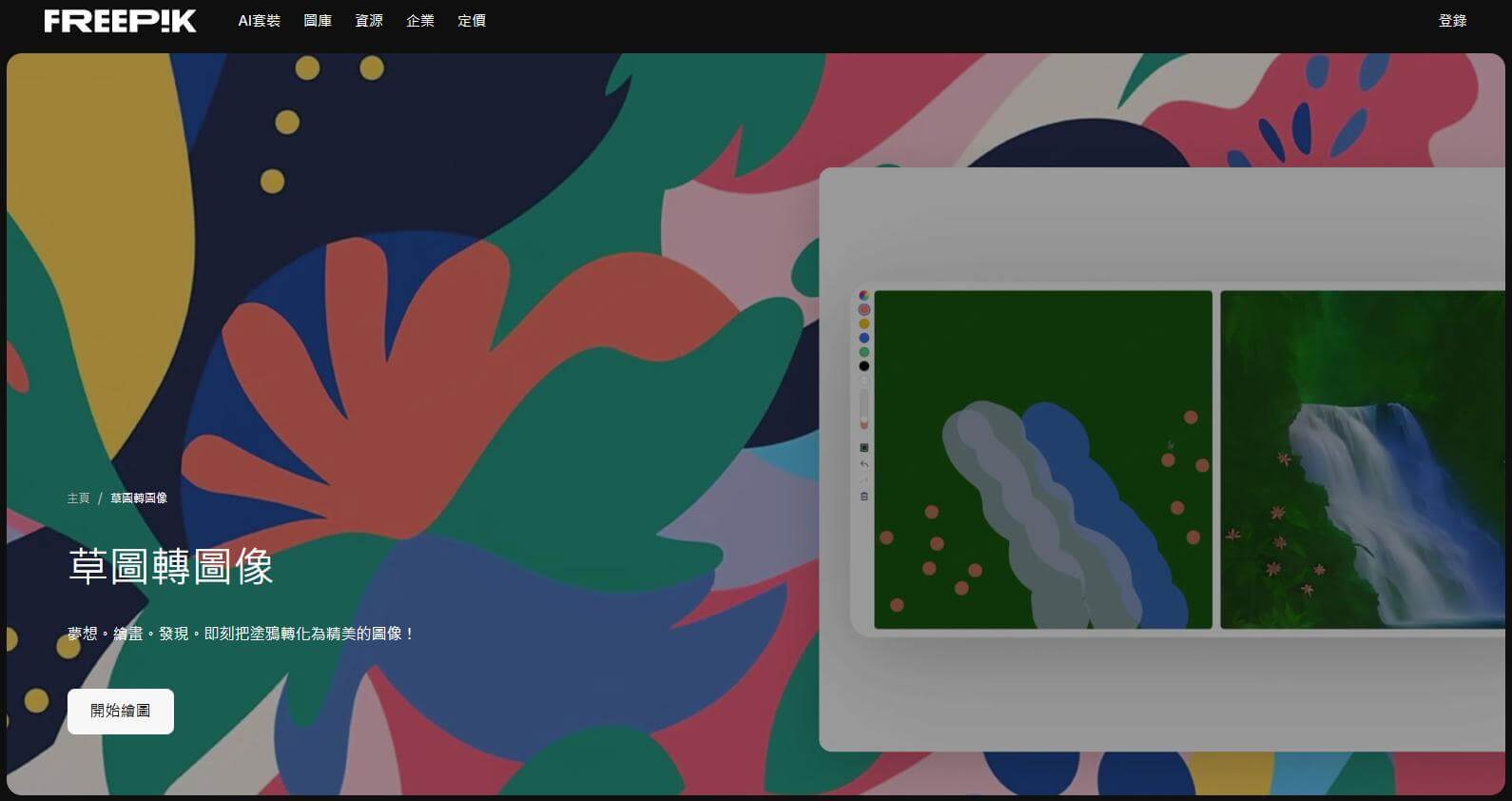Viewport: 1512px width, 801px height.
Task: Click the green sketch canvas with doodle
Action: [x=1042, y=459]
